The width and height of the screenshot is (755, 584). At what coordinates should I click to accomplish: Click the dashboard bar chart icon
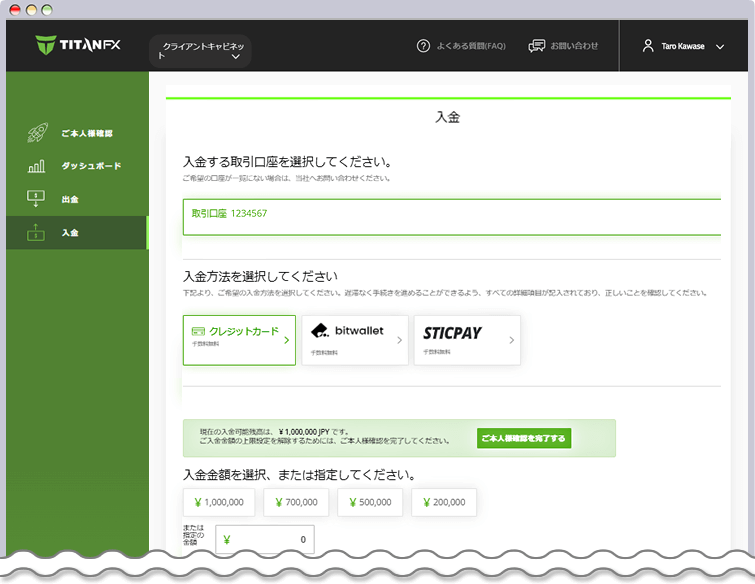(x=36, y=166)
